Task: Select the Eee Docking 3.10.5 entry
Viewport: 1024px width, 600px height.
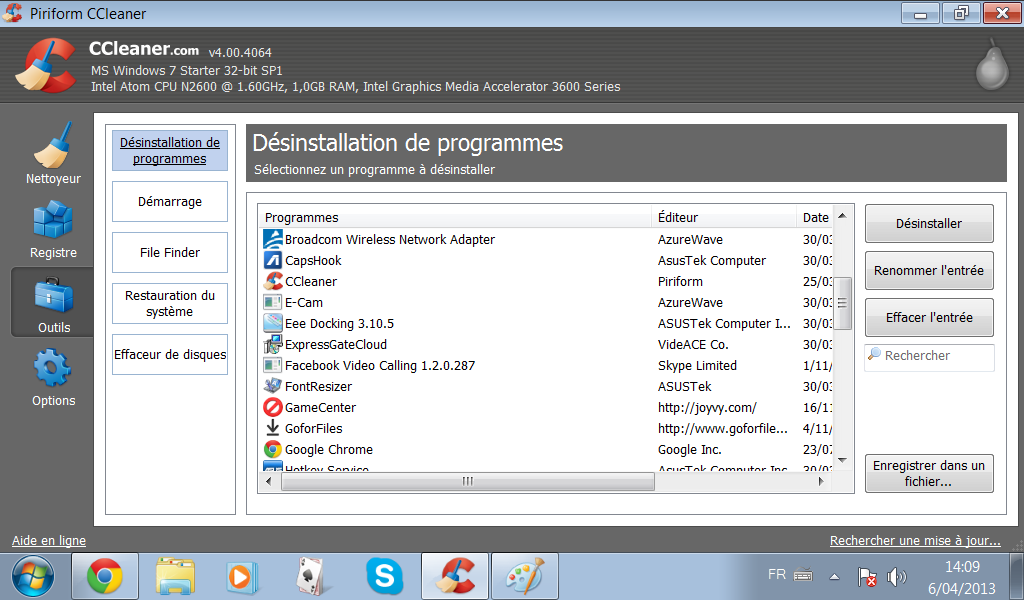Action: pos(340,323)
